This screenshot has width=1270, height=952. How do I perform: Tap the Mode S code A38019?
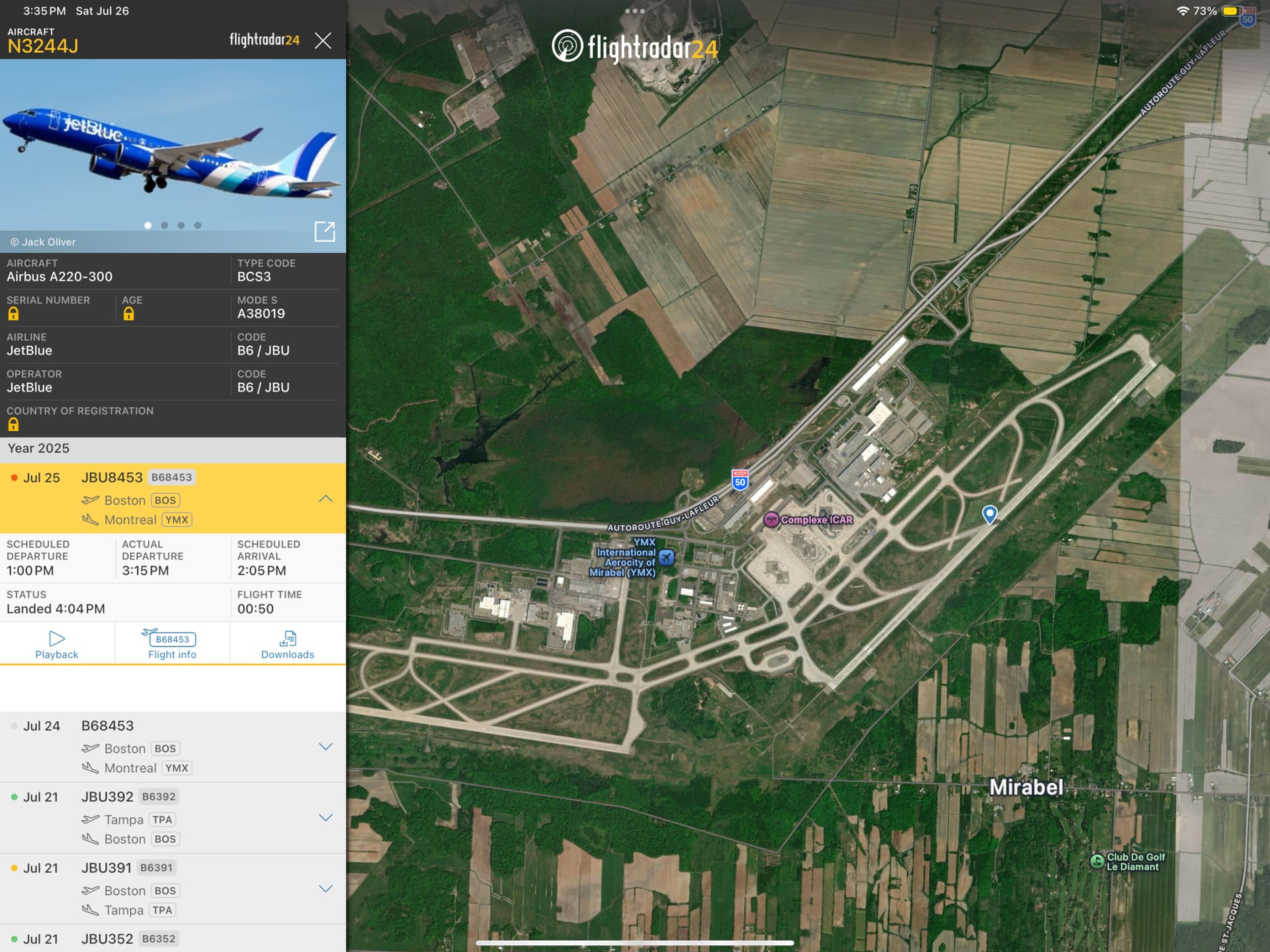coord(261,314)
